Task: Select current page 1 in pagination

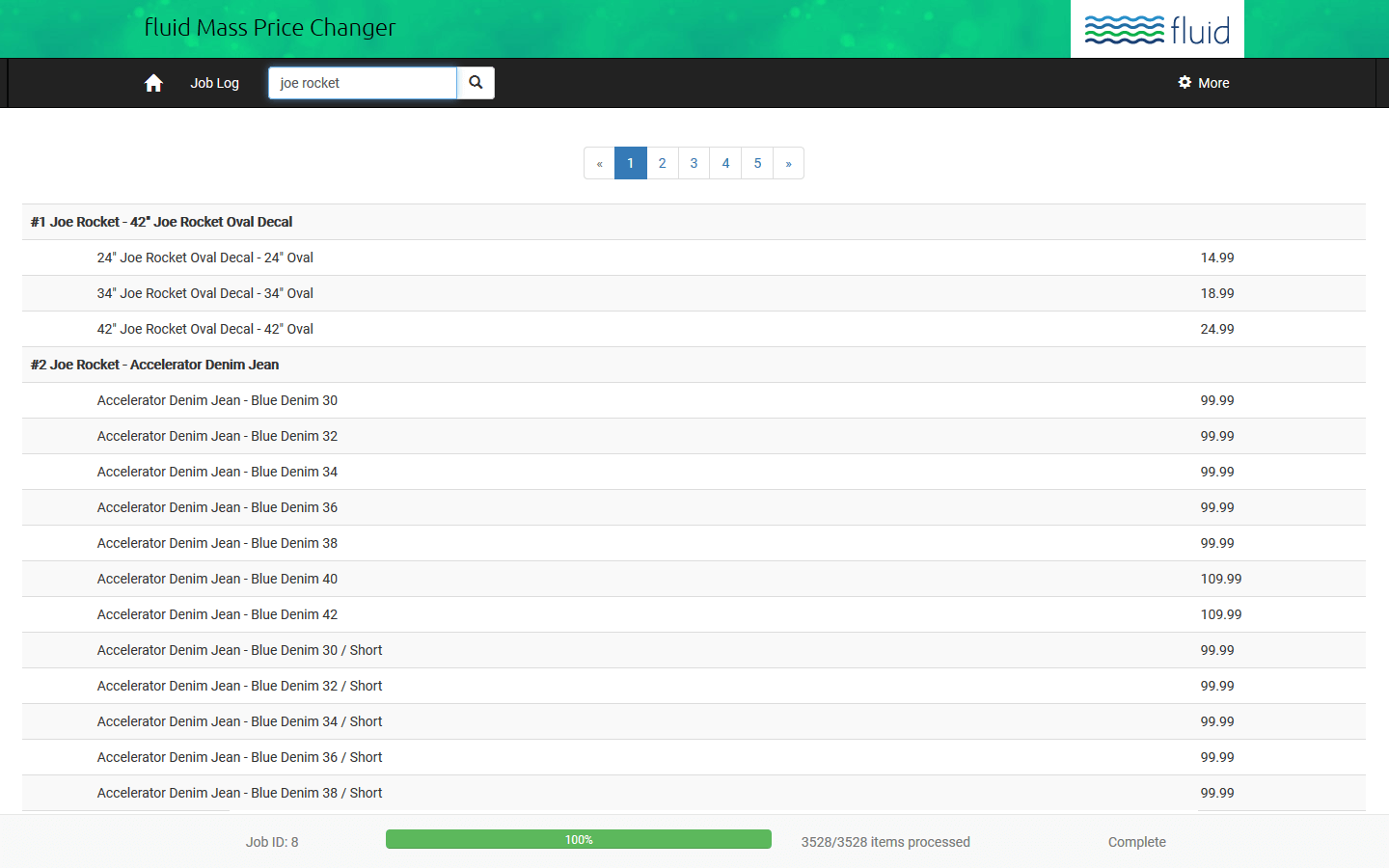Action: (x=630, y=163)
